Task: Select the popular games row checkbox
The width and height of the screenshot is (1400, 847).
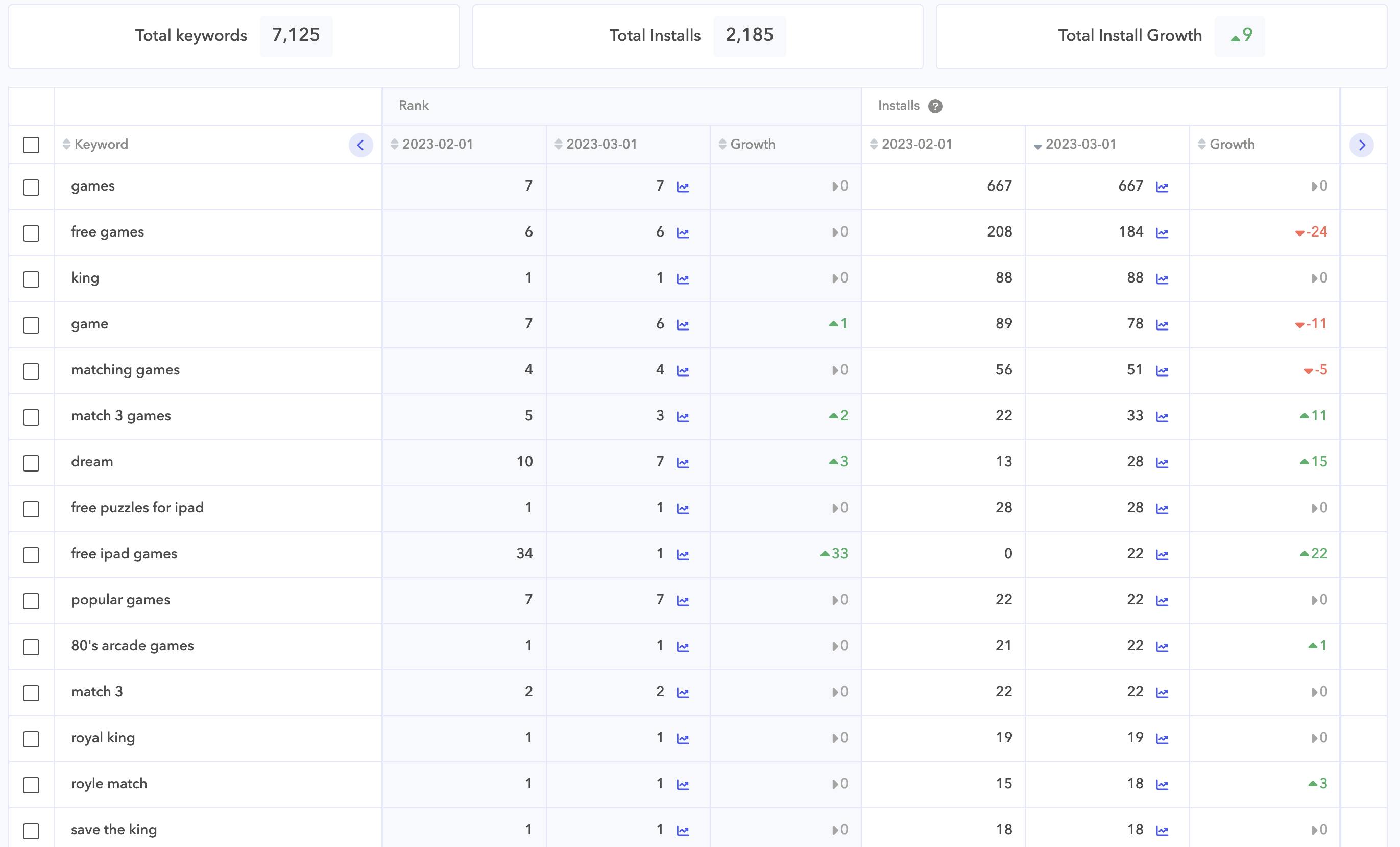Action: point(31,601)
